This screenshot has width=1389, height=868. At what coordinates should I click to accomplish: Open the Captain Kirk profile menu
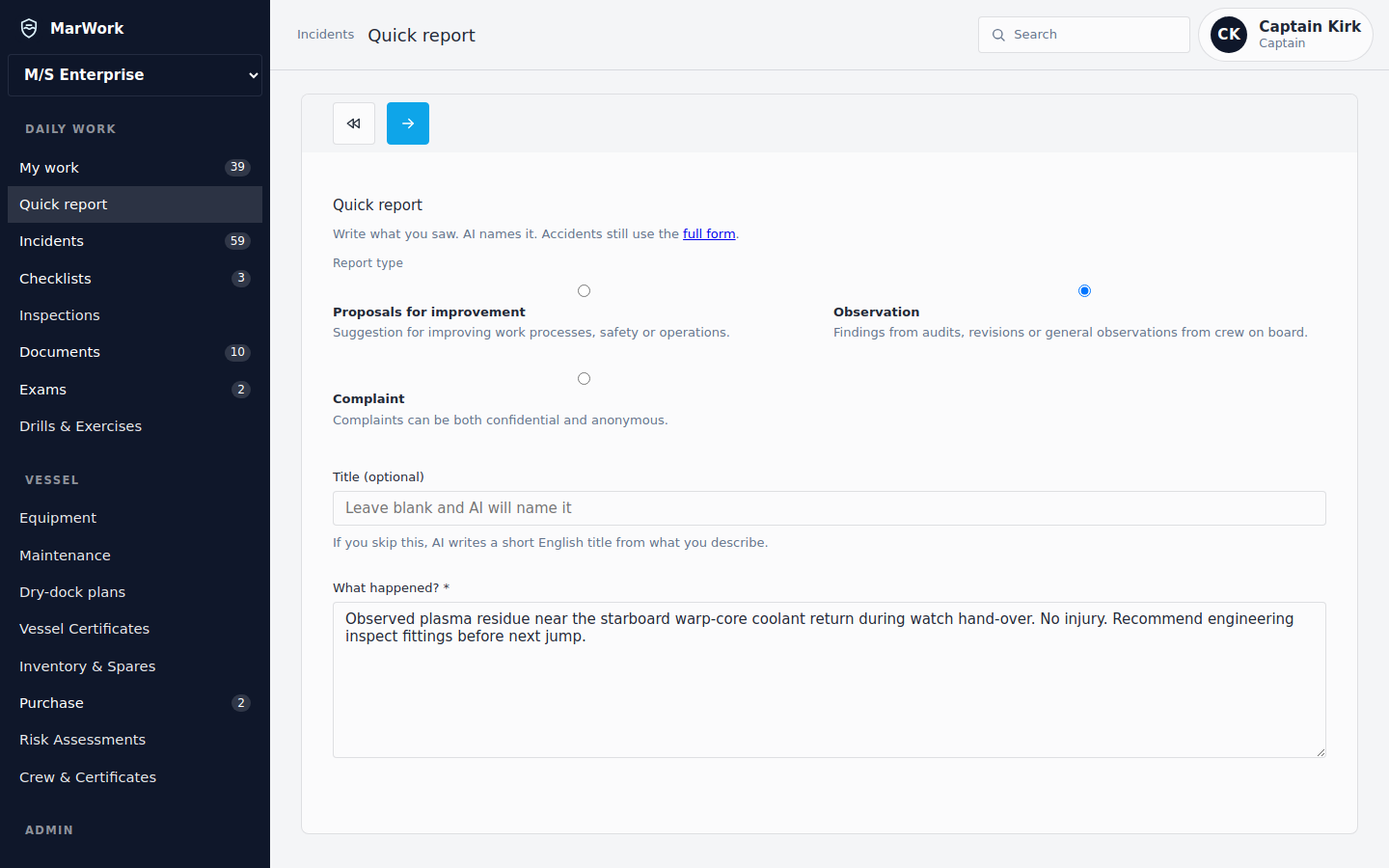(x=1285, y=35)
